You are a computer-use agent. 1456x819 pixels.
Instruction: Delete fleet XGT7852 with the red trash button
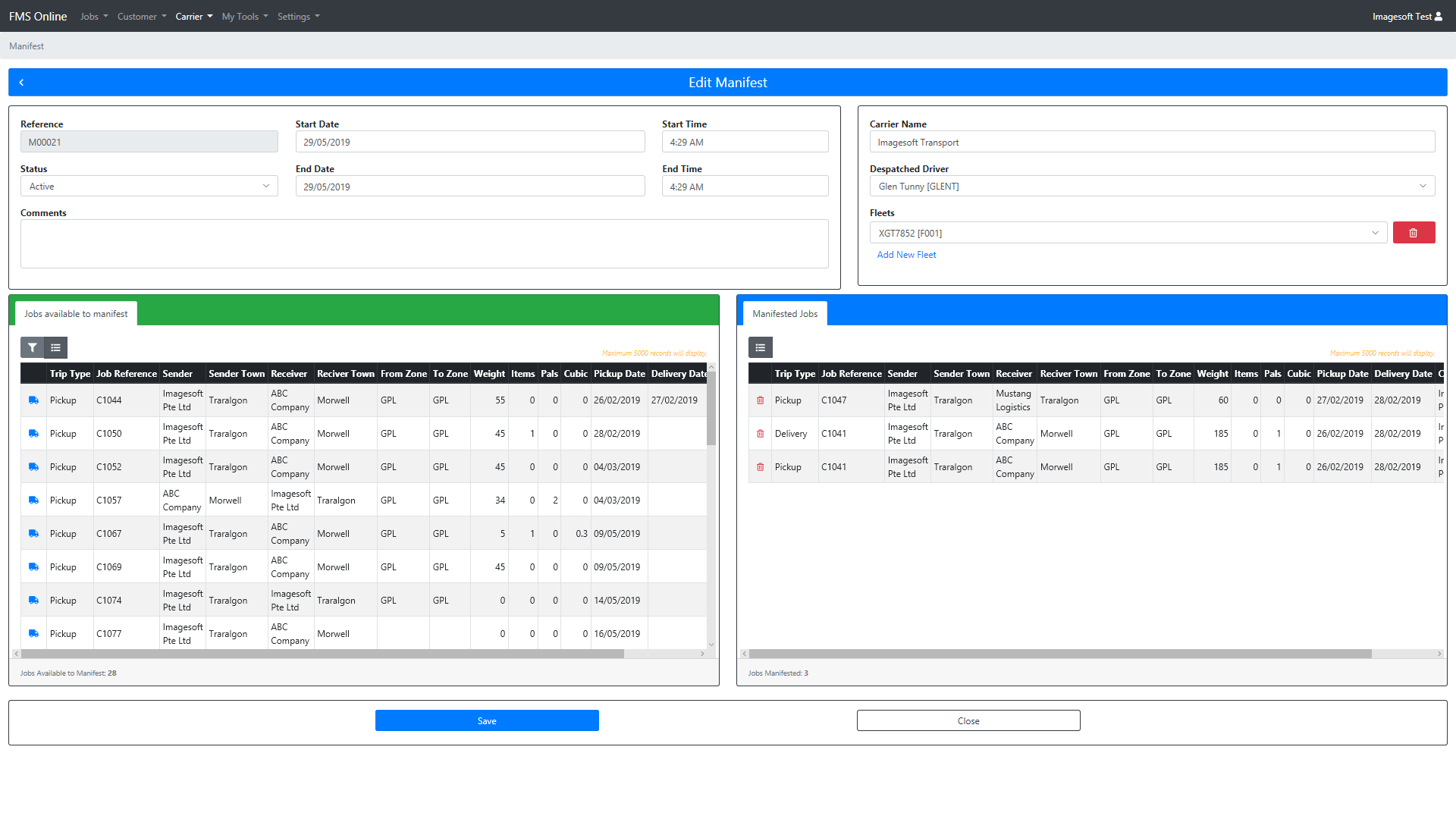pos(1414,233)
